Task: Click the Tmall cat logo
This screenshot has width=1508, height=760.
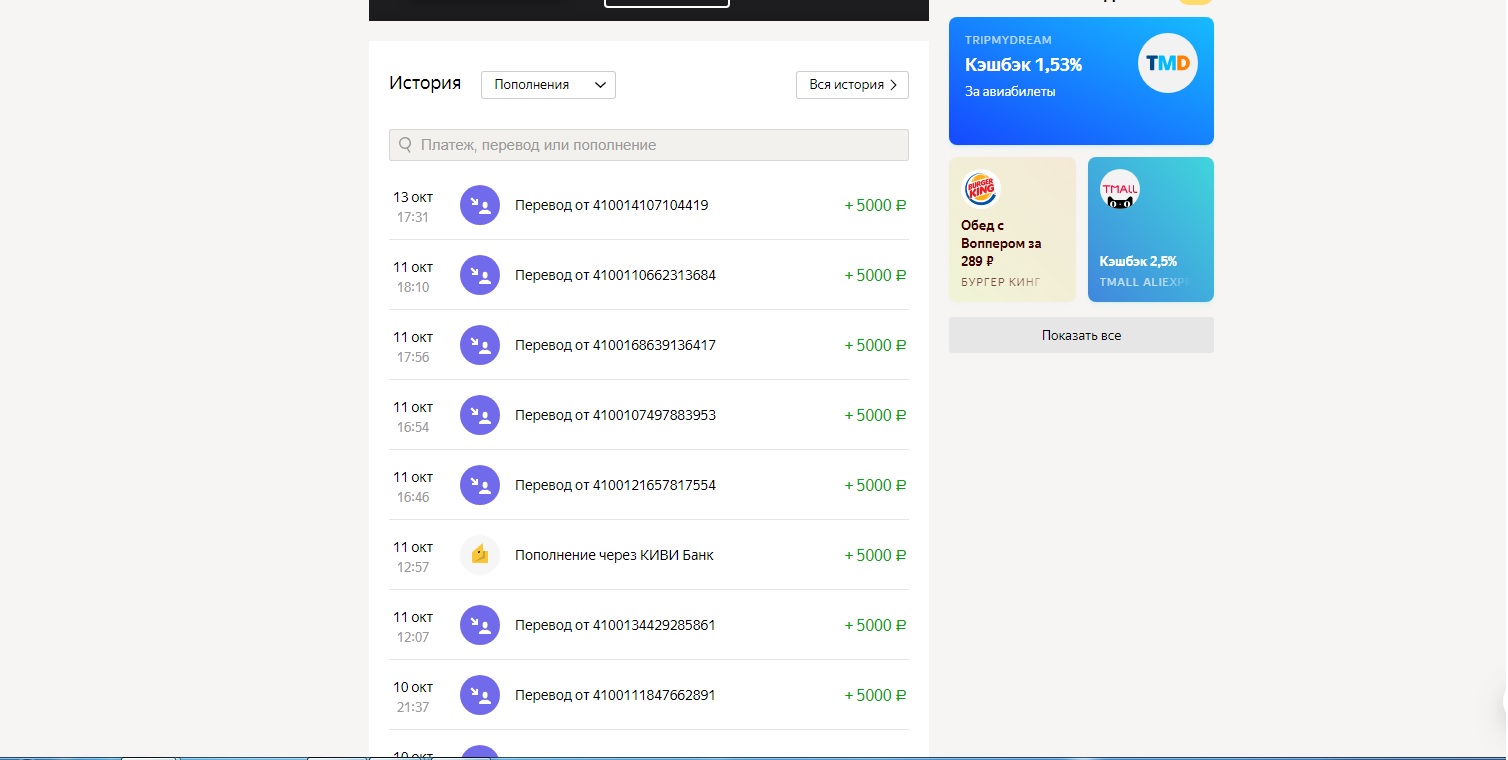Action: pyautogui.click(x=1120, y=189)
